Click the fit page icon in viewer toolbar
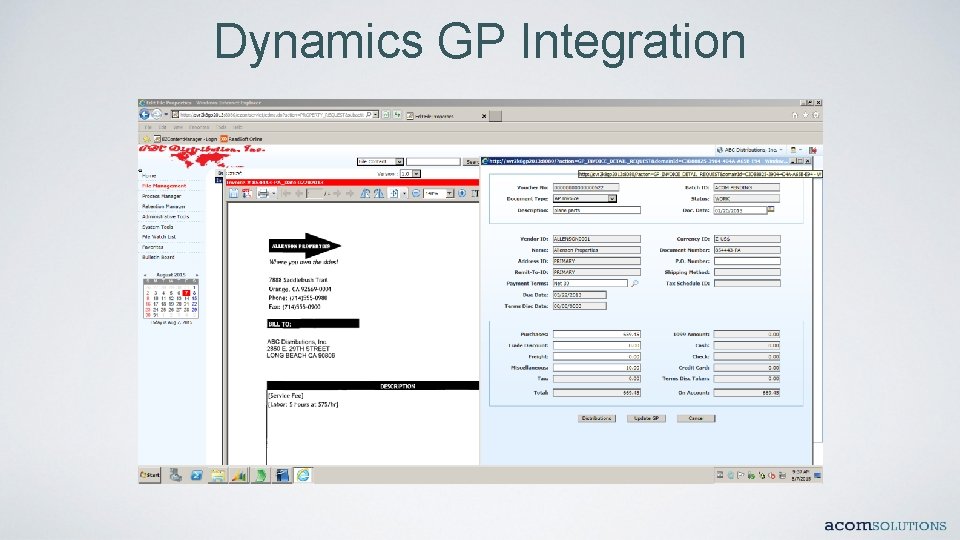 point(394,193)
